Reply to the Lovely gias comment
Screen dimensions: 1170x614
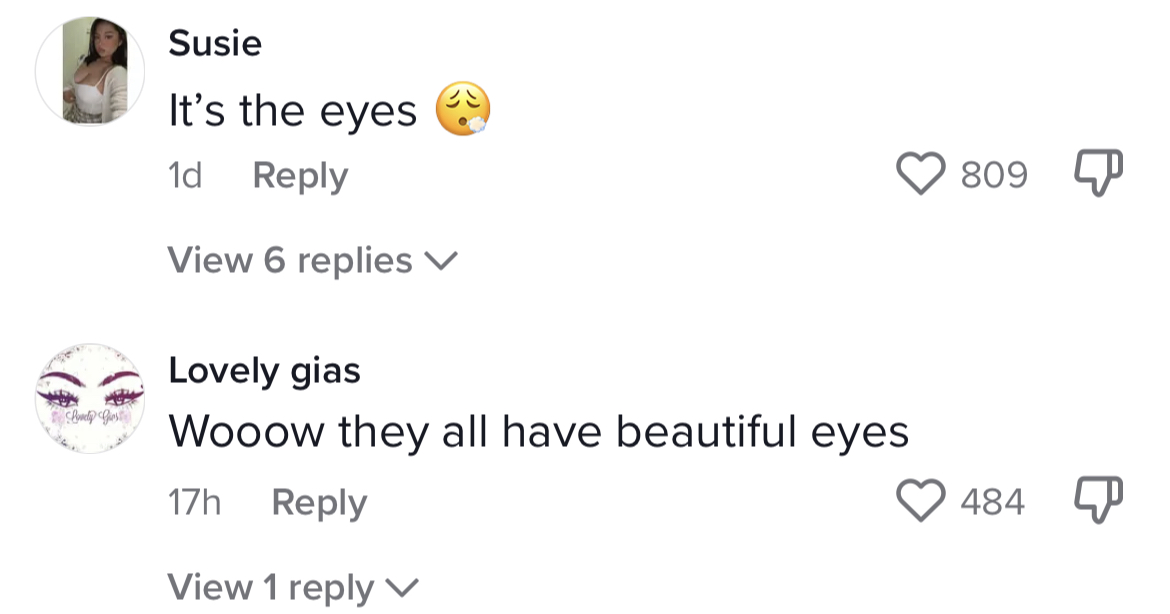(319, 503)
